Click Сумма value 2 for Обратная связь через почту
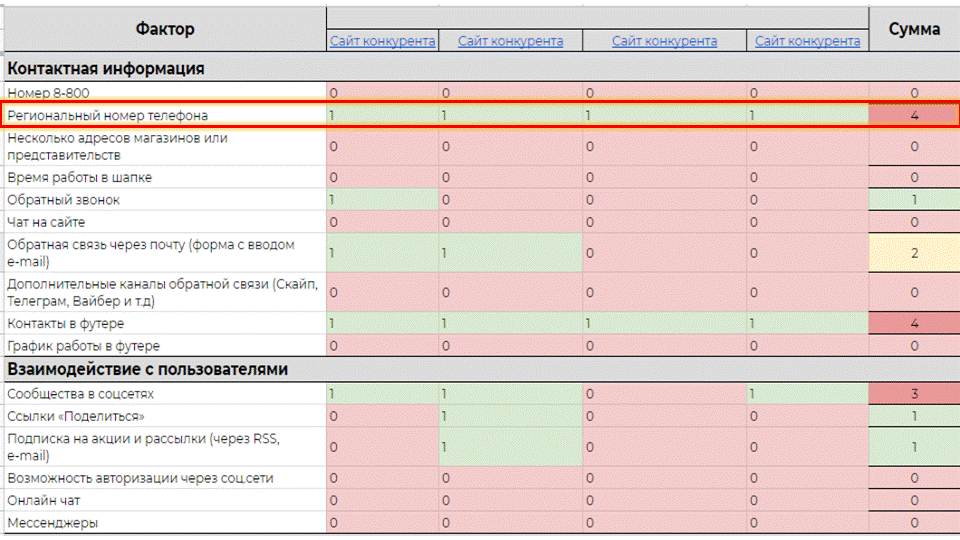The height and width of the screenshot is (540, 960). pyautogui.click(x=914, y=253)
